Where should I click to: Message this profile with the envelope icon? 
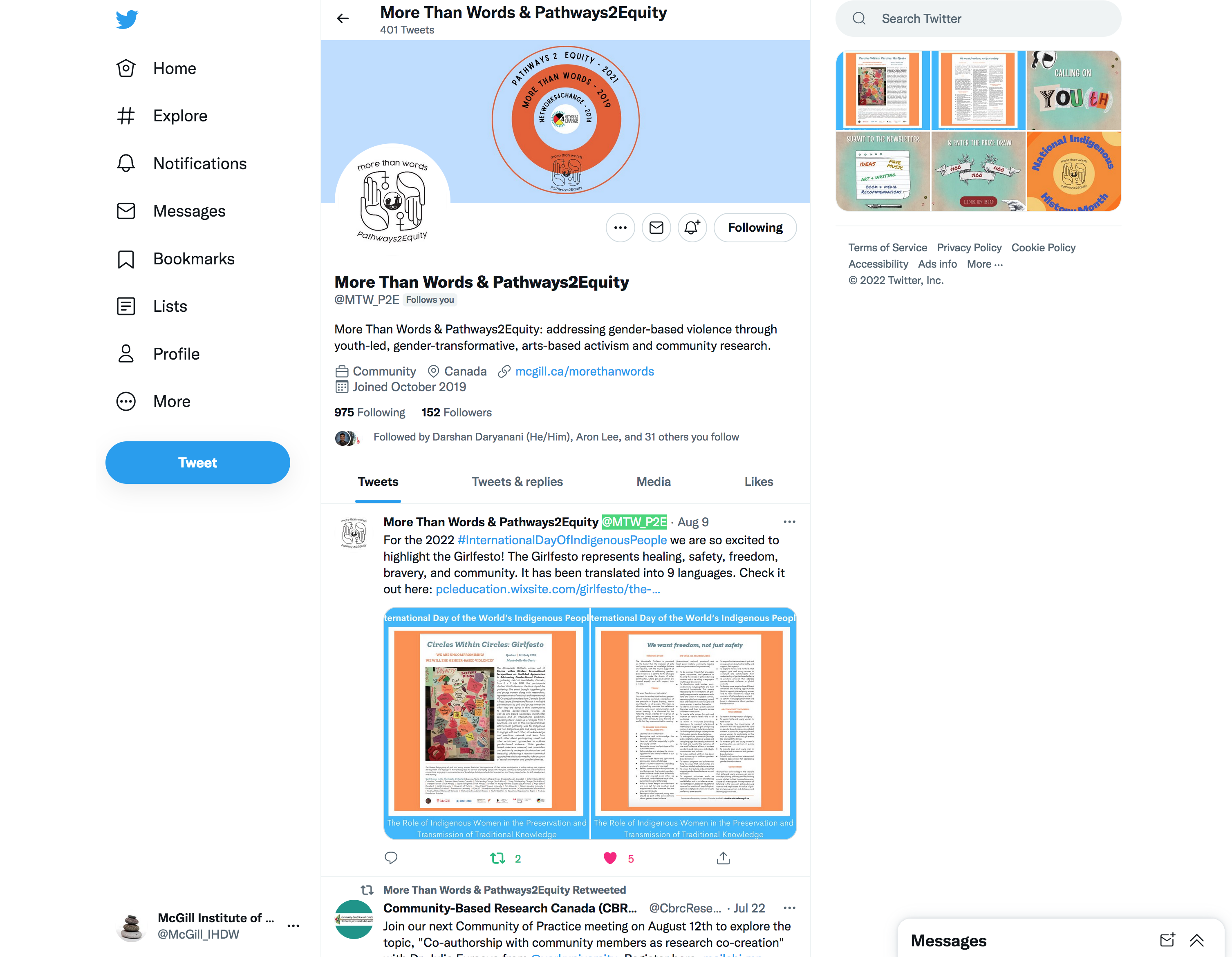656,228
